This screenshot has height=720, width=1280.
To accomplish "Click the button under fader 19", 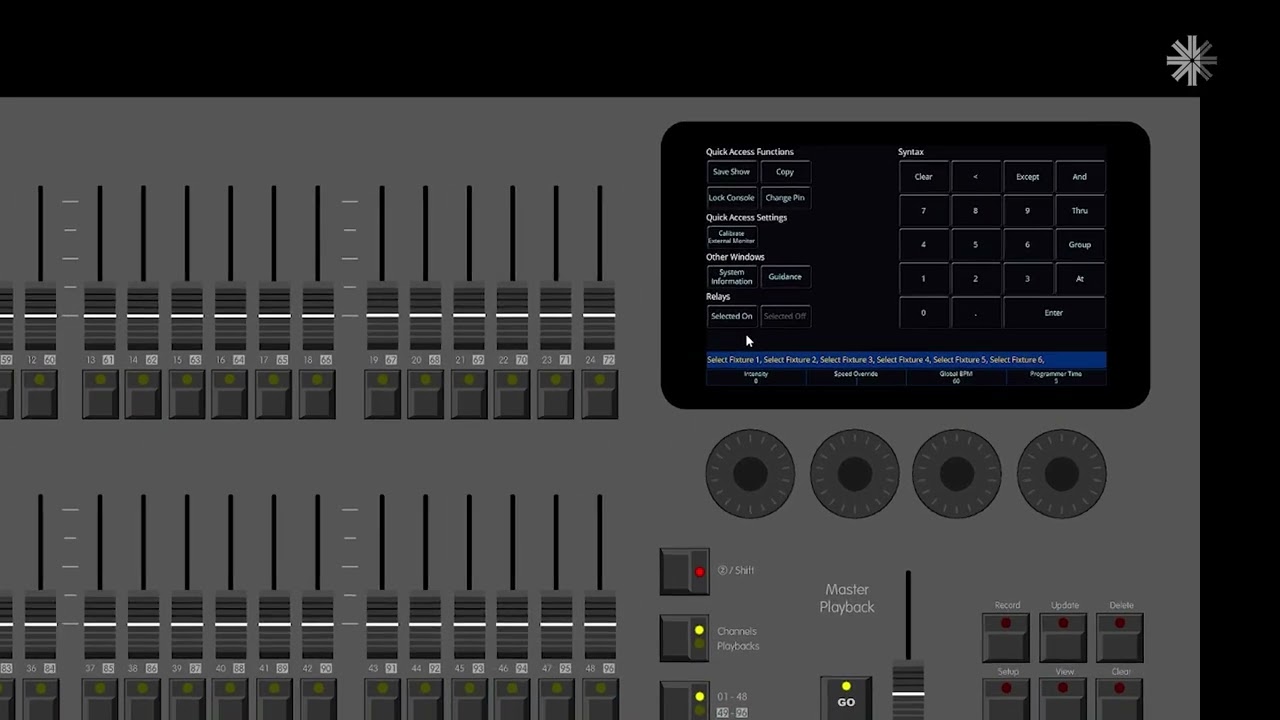I will (381, 392).
